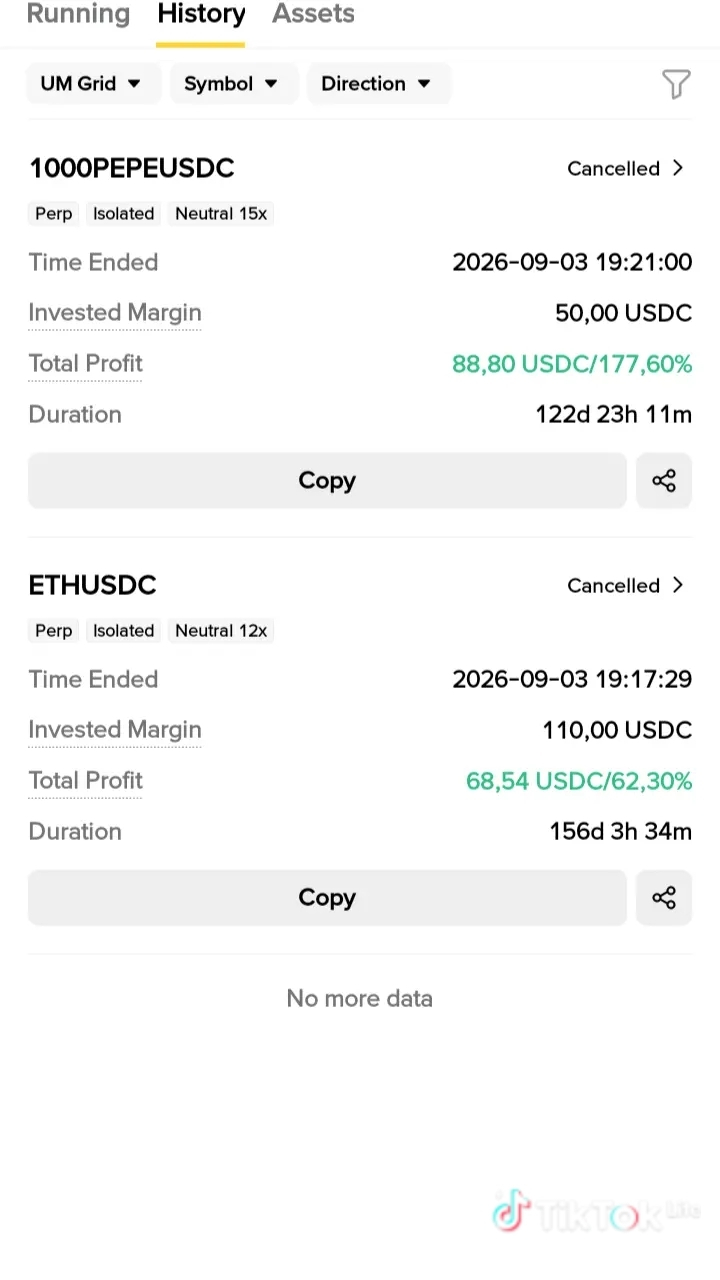Share the ETHUSDC grid result
720x1280 pixels.
point(664,898)
